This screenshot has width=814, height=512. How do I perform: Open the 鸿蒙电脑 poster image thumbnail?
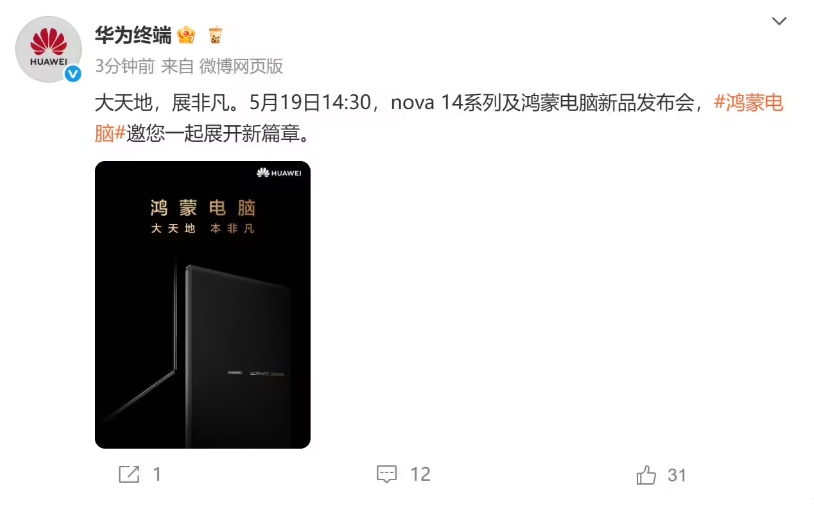coord(202,305)
